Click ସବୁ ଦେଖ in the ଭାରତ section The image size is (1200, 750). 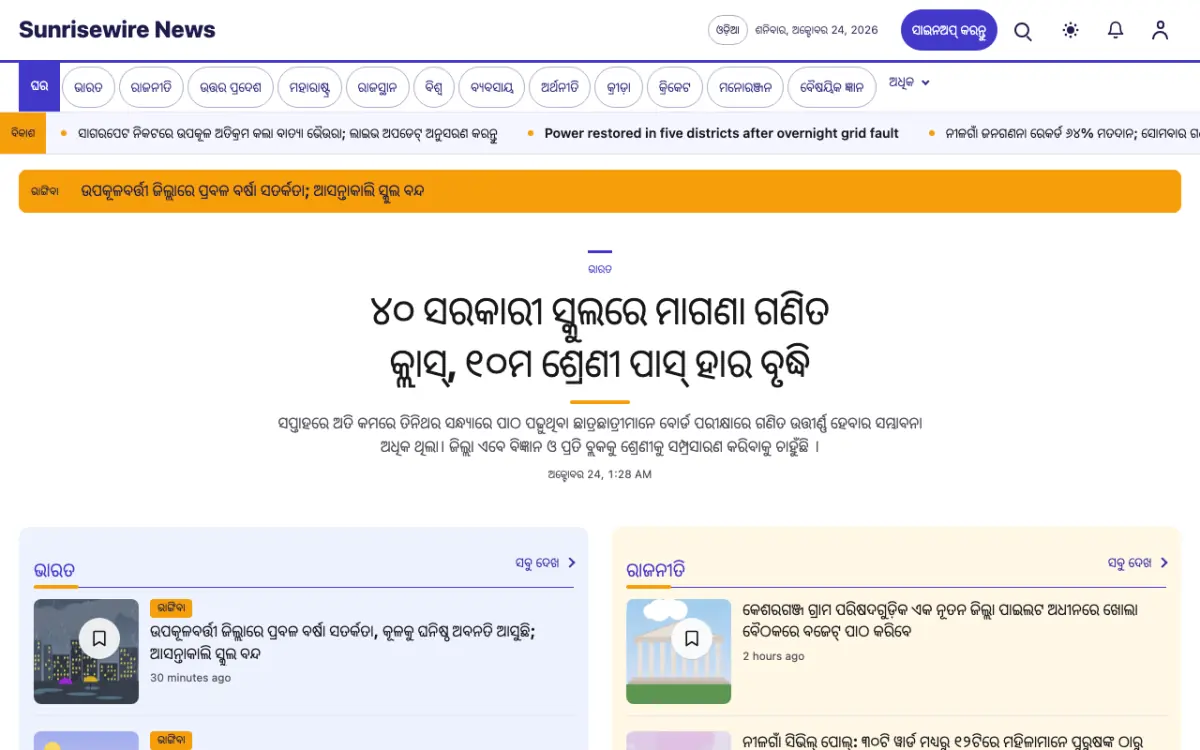[546, 563]
